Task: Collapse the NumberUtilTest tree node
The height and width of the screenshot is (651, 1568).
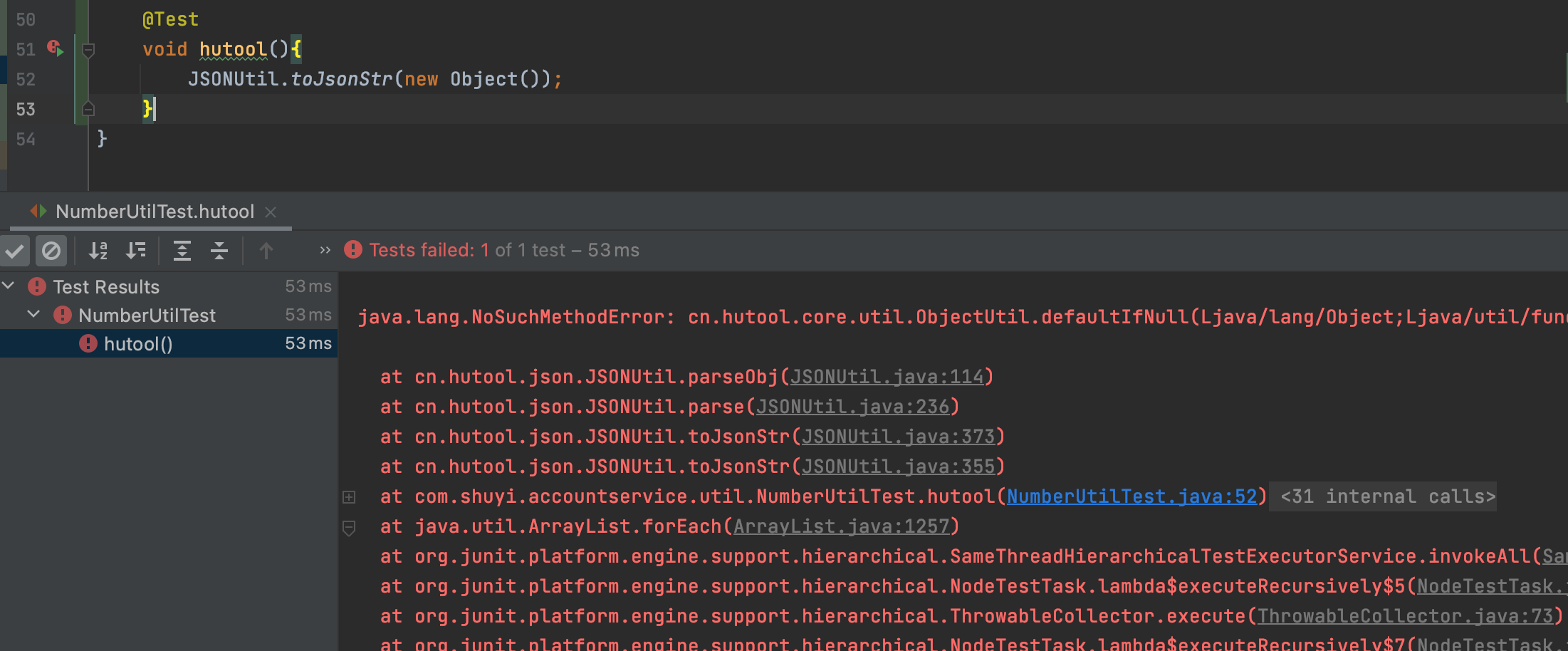Action: click(32, 315)
